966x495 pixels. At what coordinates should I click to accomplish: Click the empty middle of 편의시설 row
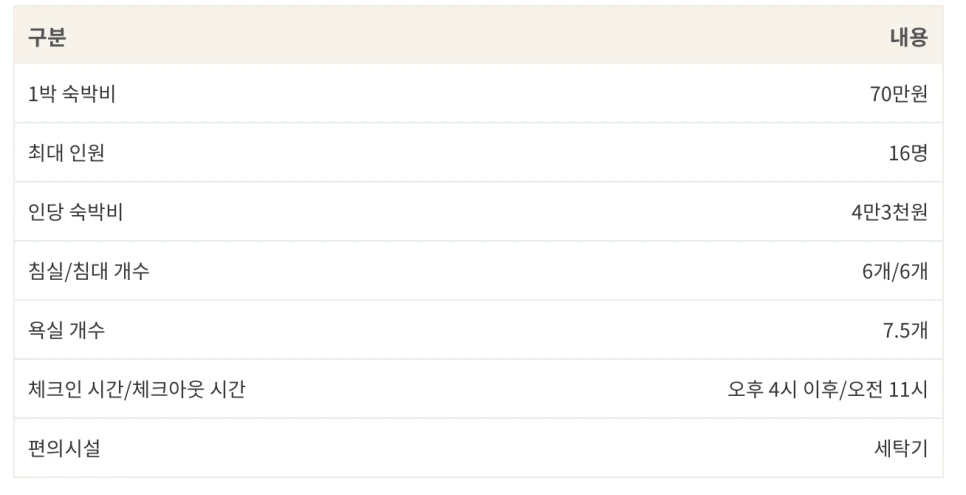pos(479,448)
